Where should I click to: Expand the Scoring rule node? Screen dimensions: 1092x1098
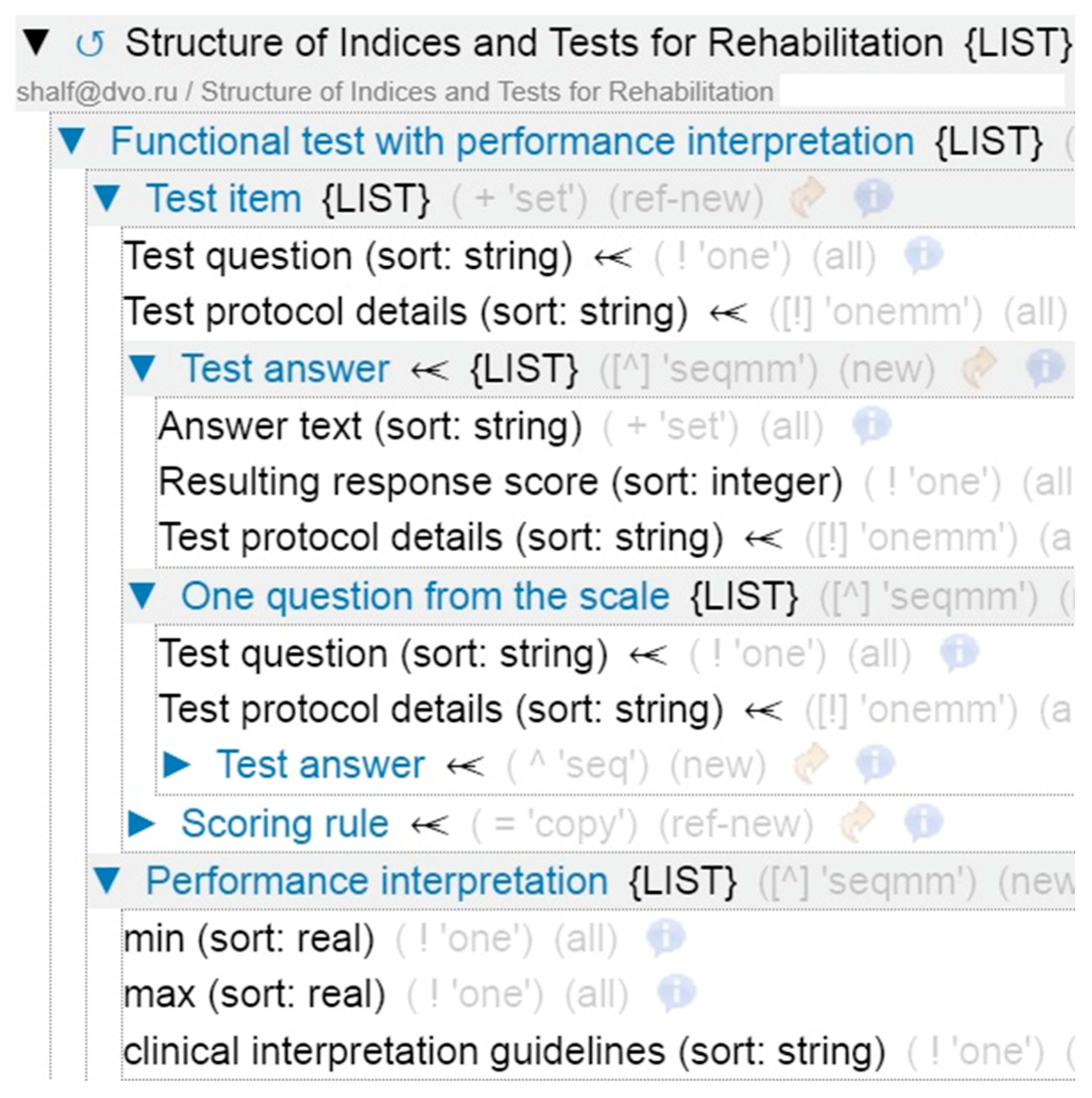[142, 823]
